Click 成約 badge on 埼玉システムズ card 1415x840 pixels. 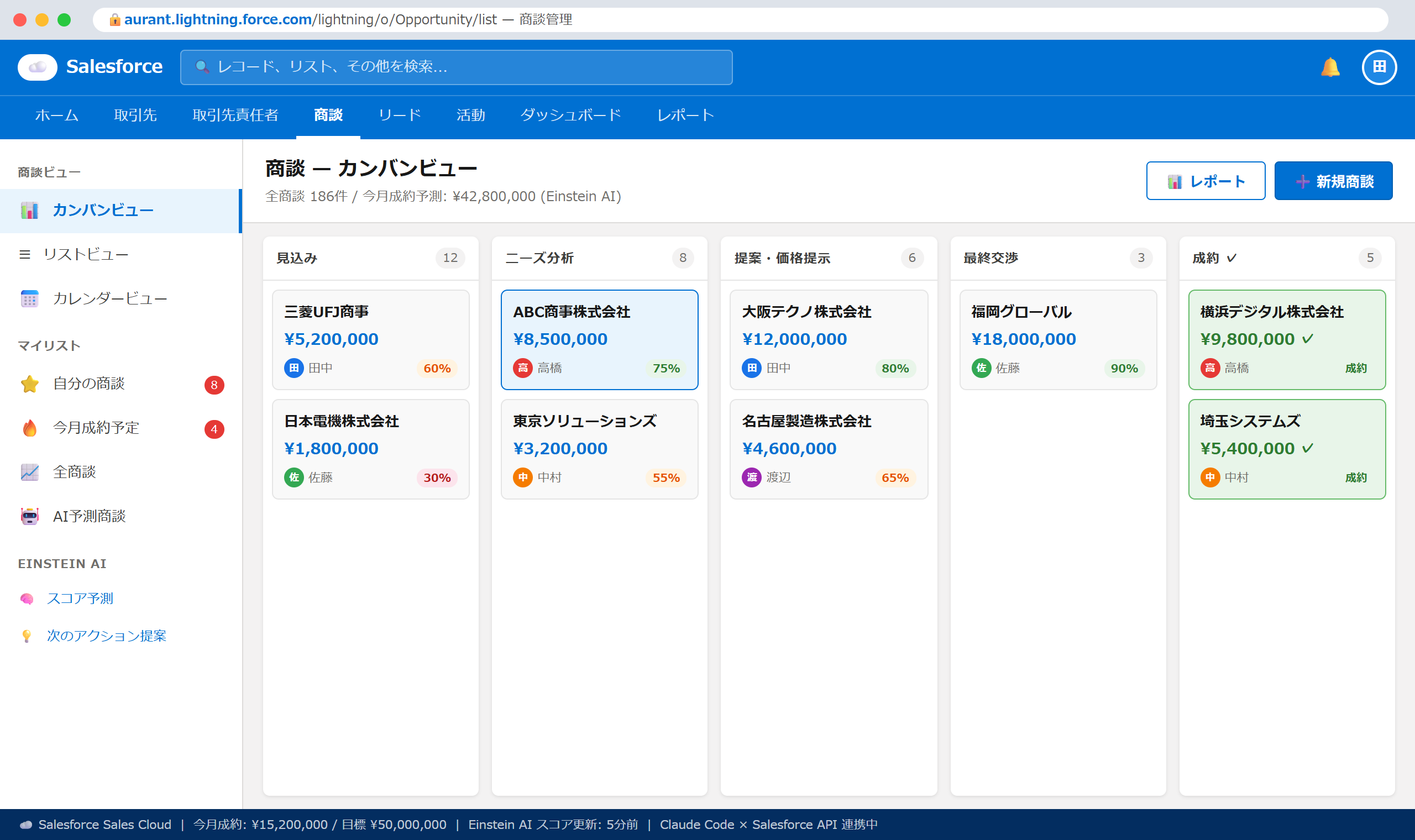[x=1355, y=477]
